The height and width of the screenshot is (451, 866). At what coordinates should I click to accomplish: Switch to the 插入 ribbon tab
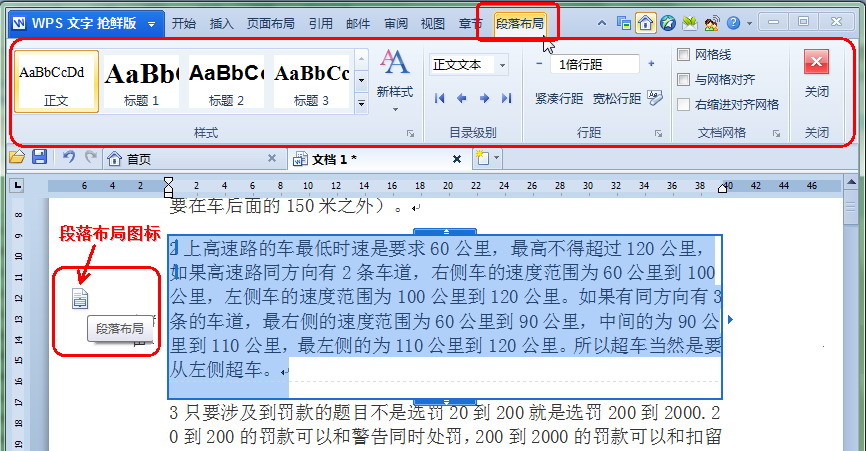pyautogui.click(x=223, y=22)
